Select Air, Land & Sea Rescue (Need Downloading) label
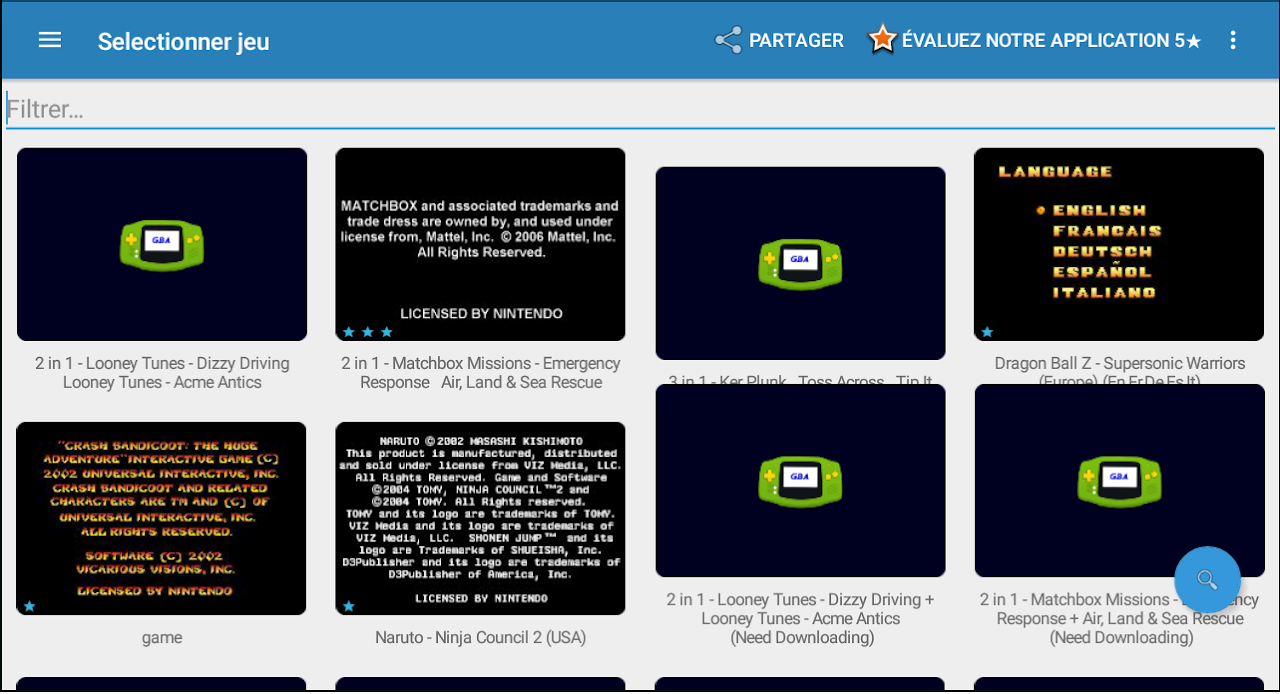The width and height of the screenshot is (1280, 694). (1120, 618)
